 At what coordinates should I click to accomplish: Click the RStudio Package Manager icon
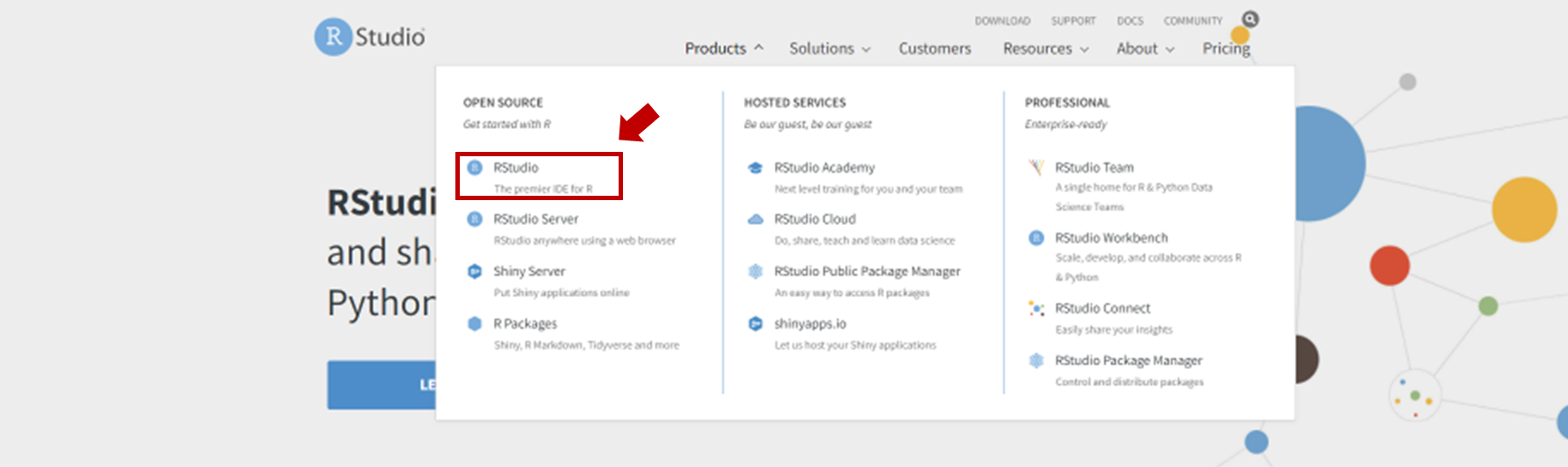pyautogui.click(x=1036, y=361)
